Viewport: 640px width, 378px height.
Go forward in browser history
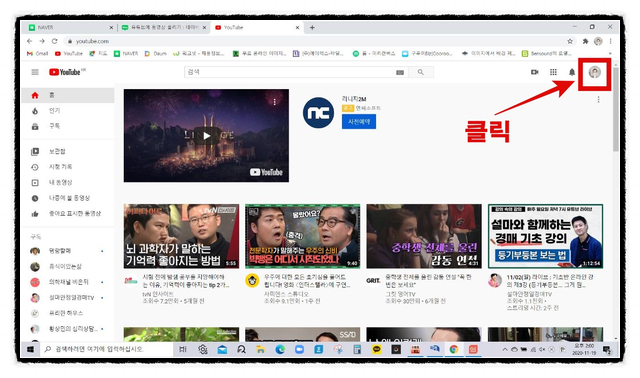tap(42, 41)
